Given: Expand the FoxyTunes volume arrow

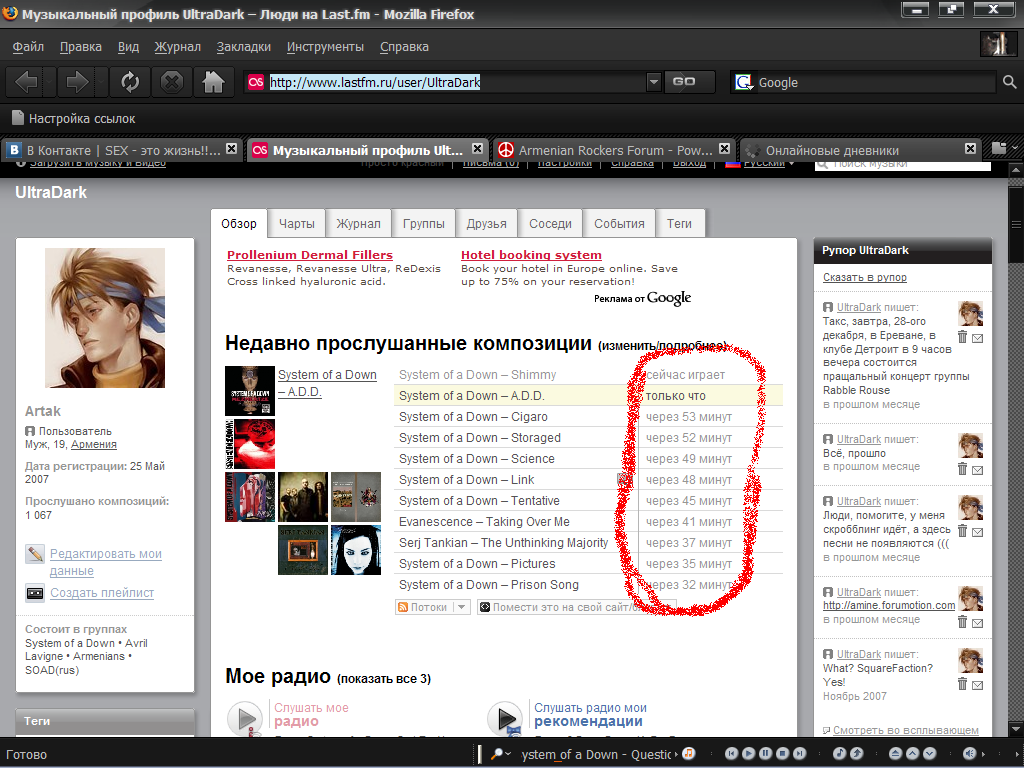Looking at the screenshot, I should click(983, 754).
